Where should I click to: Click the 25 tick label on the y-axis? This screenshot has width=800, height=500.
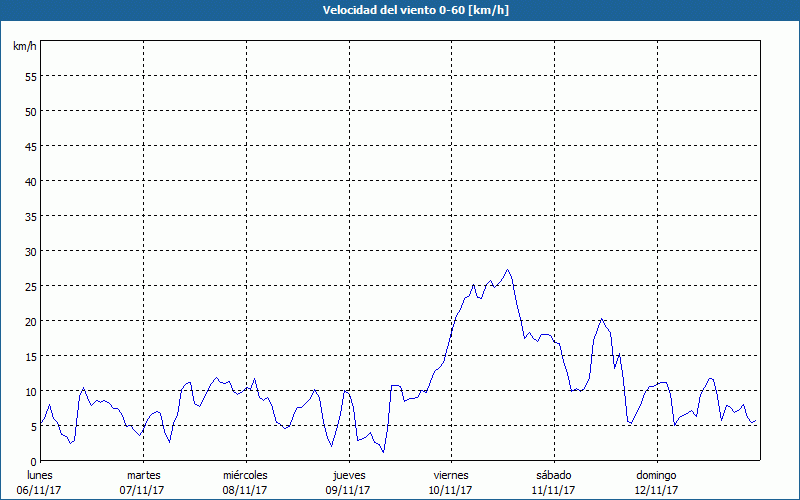tap(30, 286)
